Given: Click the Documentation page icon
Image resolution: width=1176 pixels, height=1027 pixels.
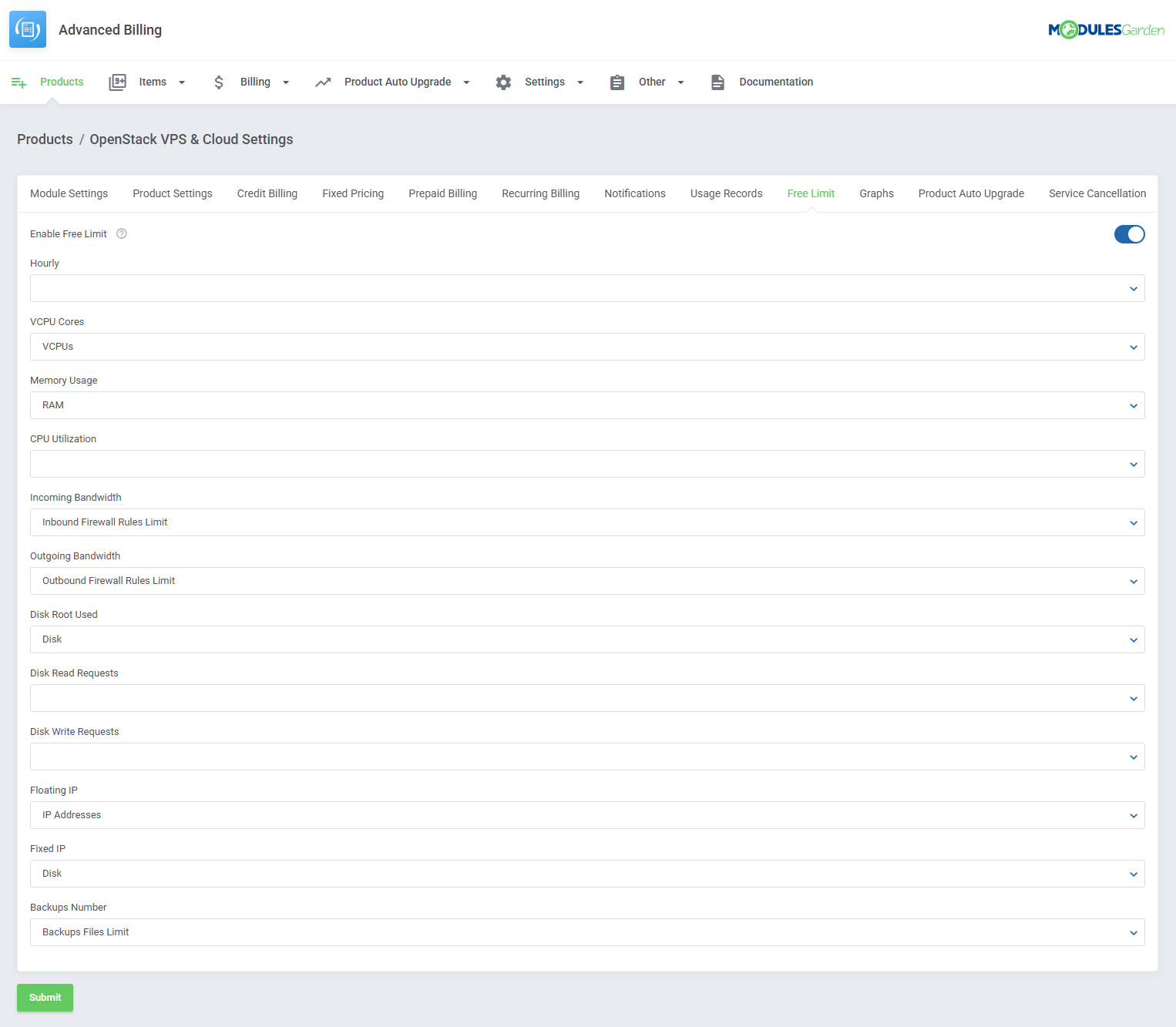Looking at the screenshot, I should [x=717, y=82].
